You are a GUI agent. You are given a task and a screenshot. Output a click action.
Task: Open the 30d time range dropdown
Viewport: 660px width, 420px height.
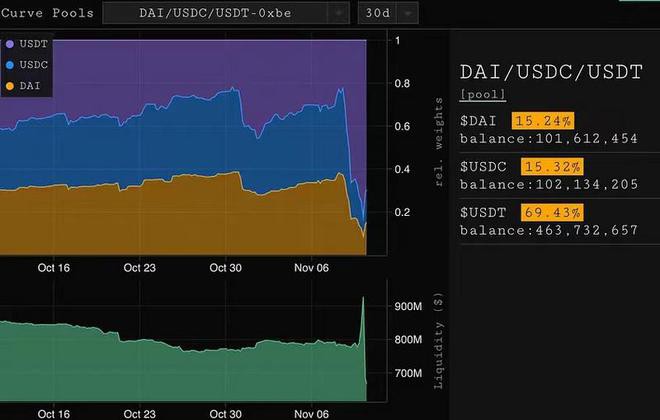point(378,13)
